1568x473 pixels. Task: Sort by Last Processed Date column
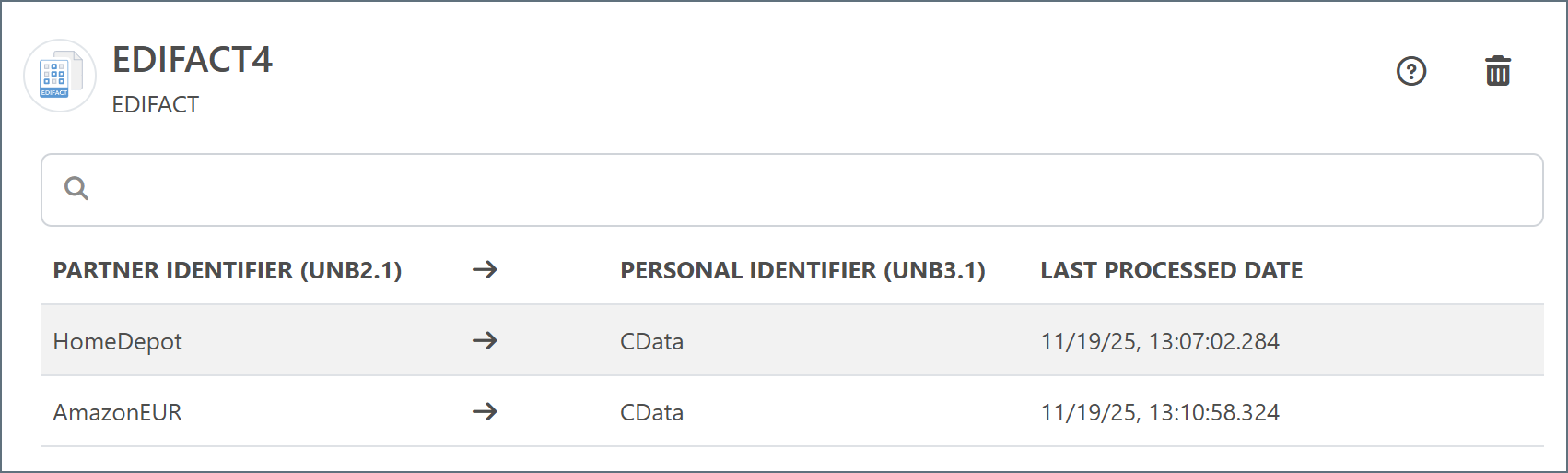(1171, 270)
